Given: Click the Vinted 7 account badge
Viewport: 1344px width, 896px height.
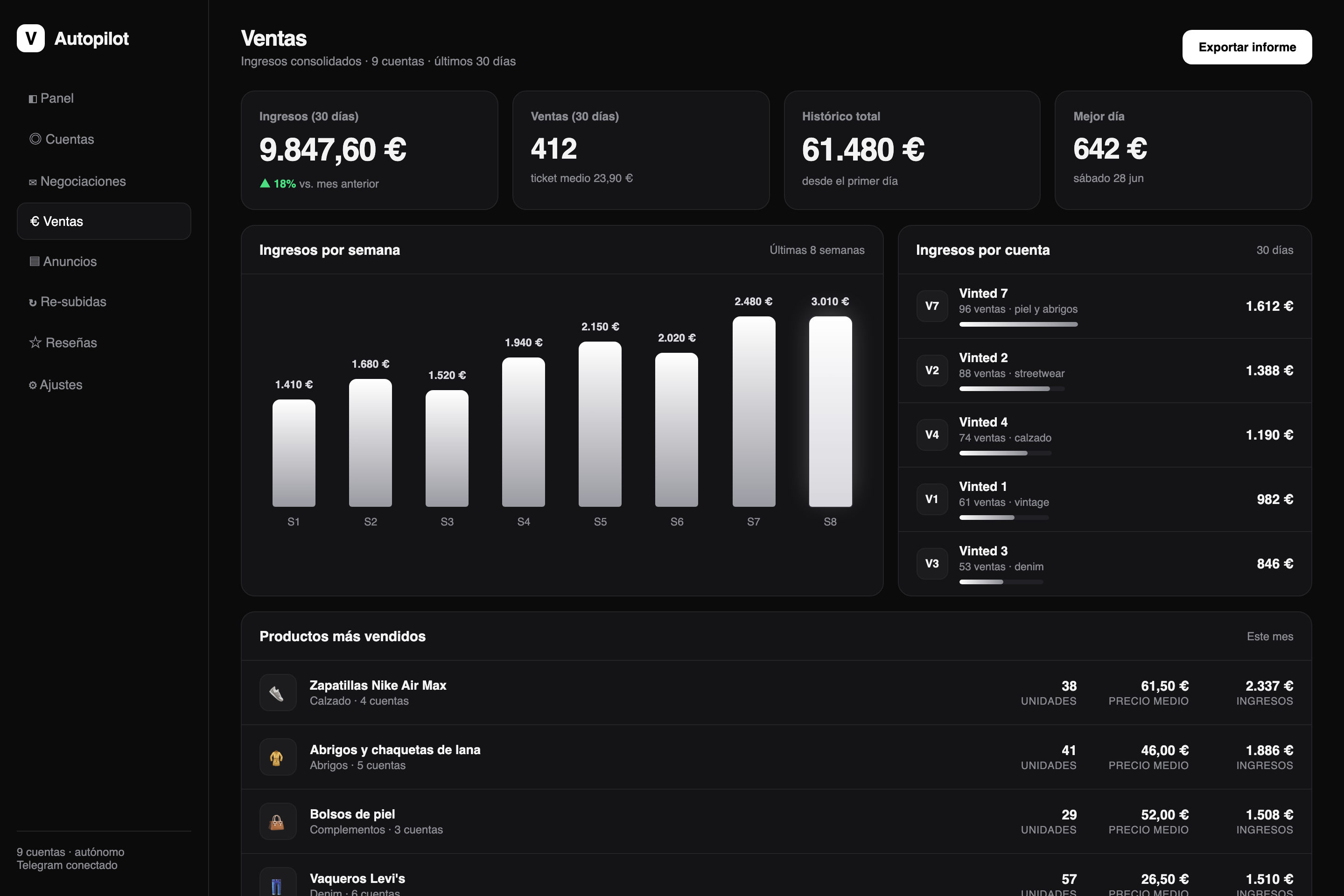Looking at the screenshot, I should click(x=932, y=306).
